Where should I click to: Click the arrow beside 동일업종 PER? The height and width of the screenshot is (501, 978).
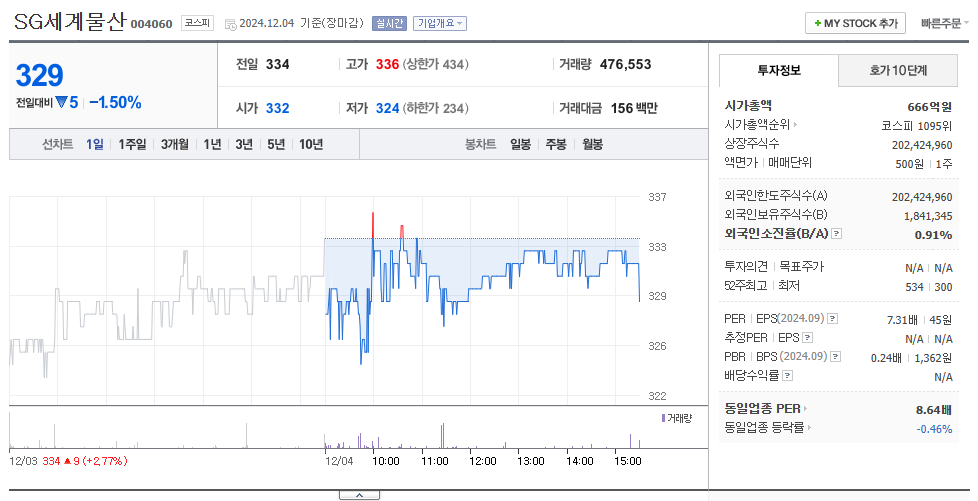point(805,409)
